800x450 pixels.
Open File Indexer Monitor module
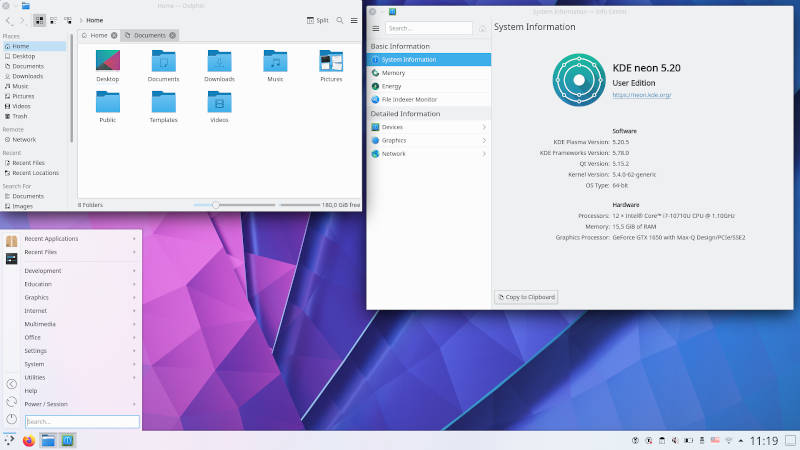point(429,99)
